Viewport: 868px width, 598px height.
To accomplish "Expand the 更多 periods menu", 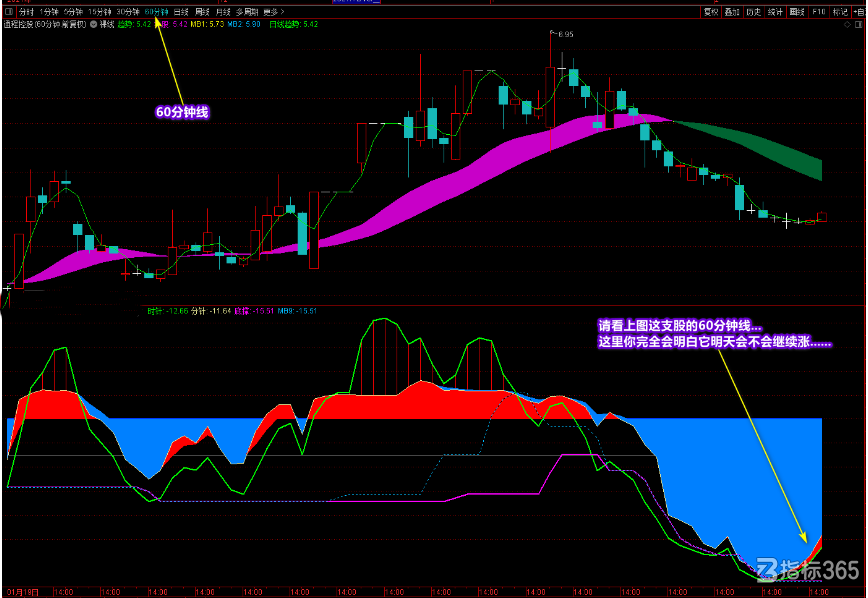I will 273,12.
